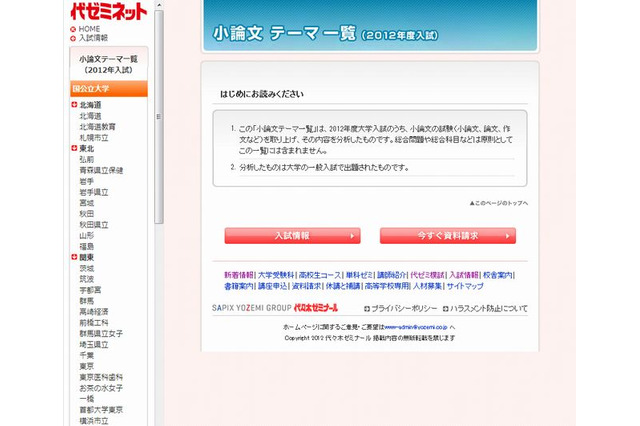The width and height of the screenshot is (640, 426).
Task: Select 秋田県立 in the sidebar list
Action: pos(94,225)
